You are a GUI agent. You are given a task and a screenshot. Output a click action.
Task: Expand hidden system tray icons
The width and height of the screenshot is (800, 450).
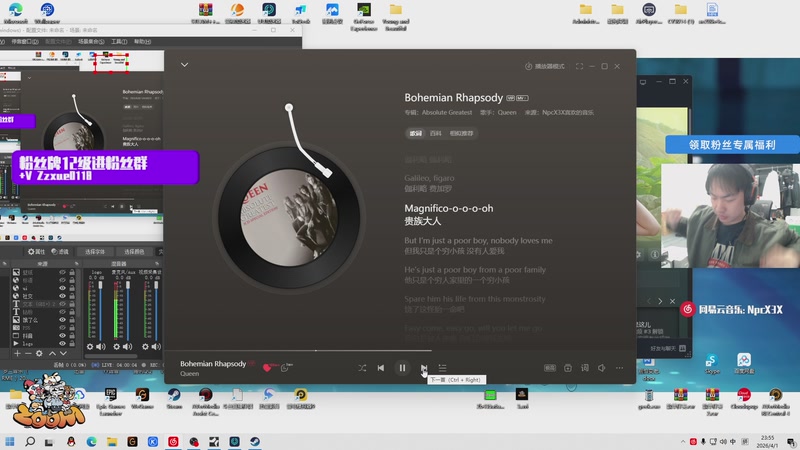[x=683, y=441]
